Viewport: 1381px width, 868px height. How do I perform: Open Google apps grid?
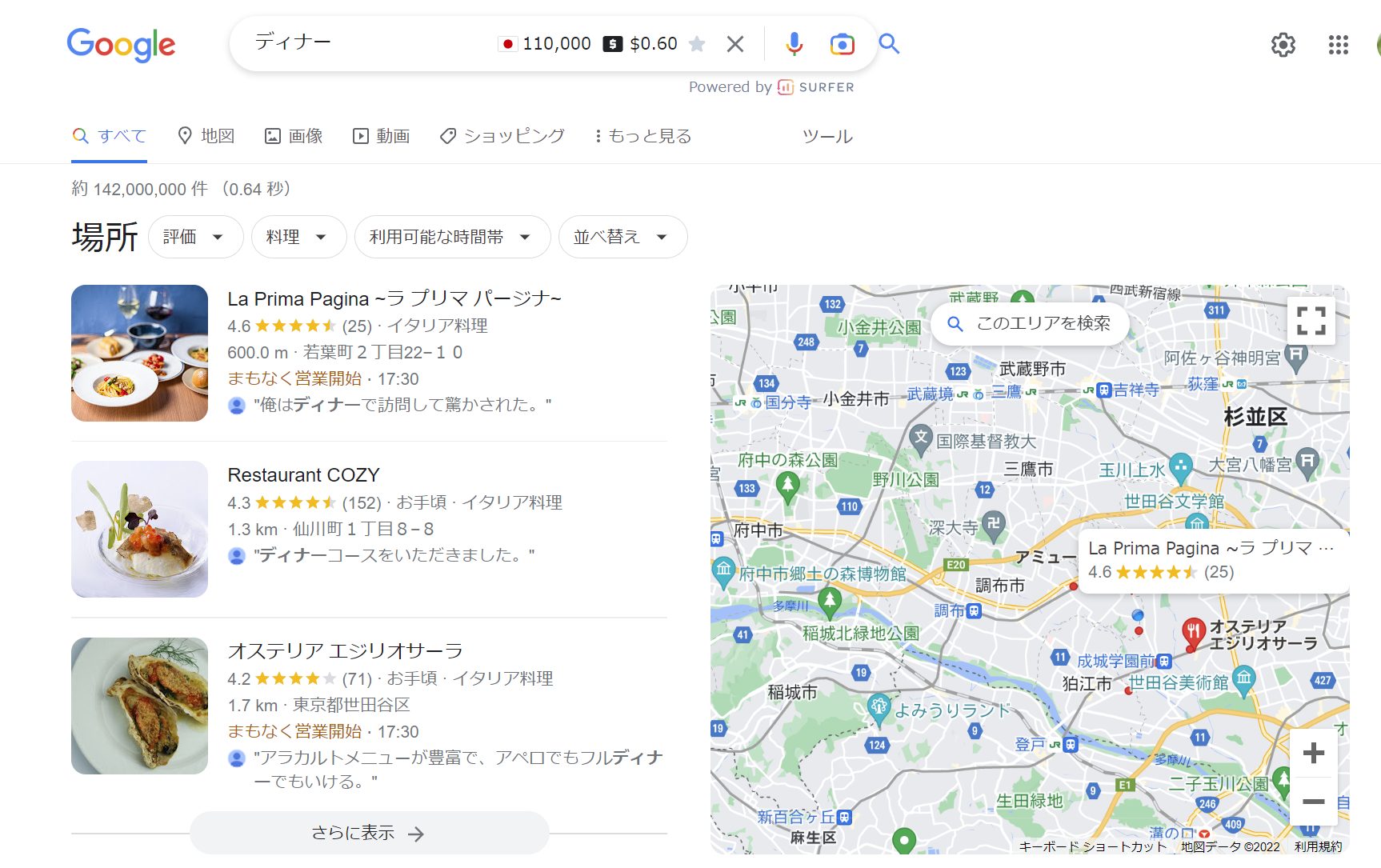coord(1339,45)
